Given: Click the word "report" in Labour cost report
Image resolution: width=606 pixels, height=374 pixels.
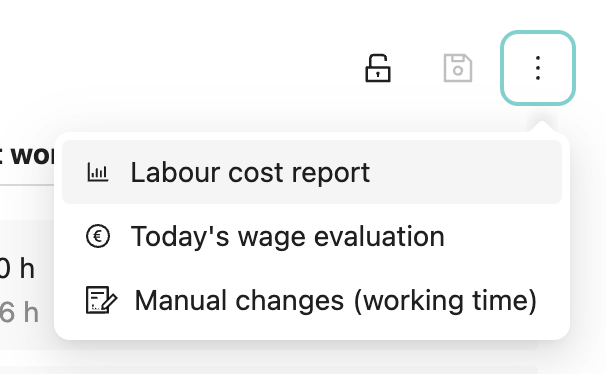Looking at the screenshot, I should pos(330,173).
